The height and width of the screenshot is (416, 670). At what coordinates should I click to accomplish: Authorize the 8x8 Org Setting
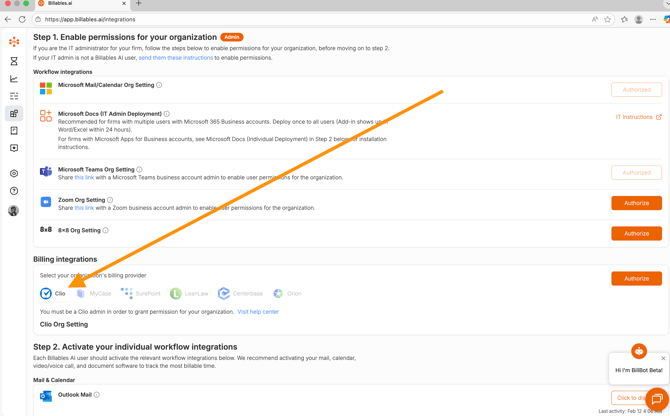click(x=636, y=233)
